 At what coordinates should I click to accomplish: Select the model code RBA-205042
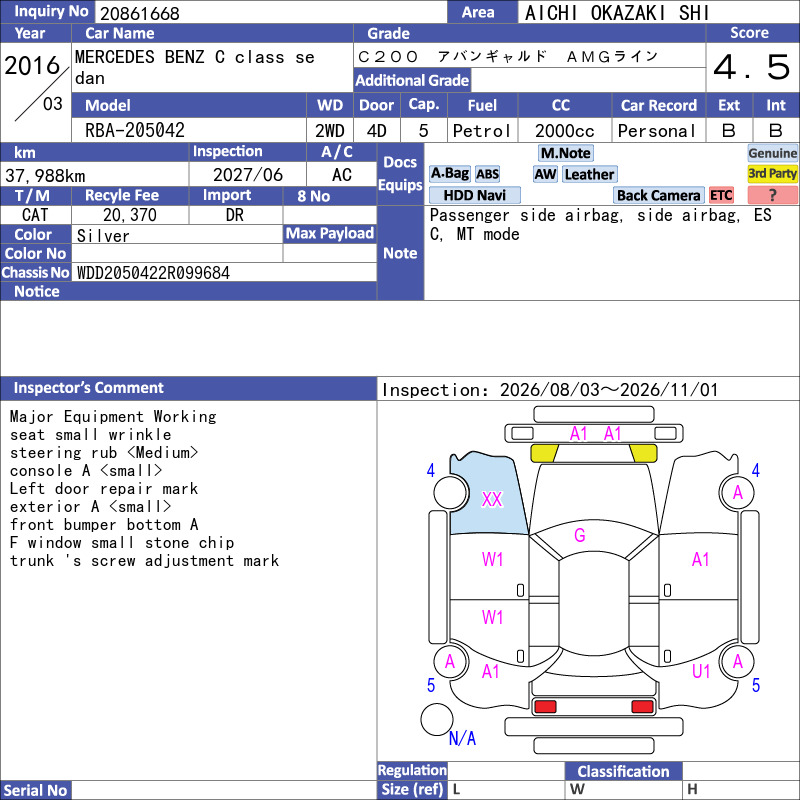(x=135, y=131)
